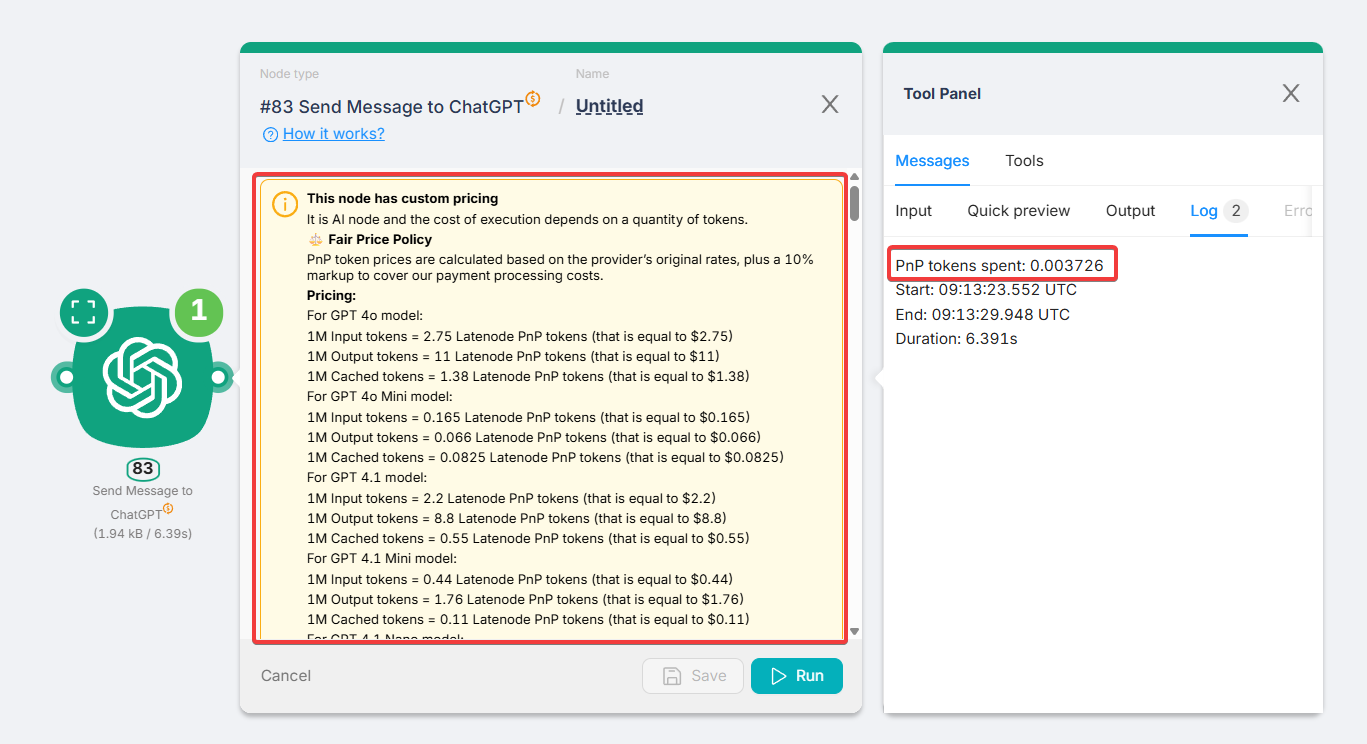Switch to the Tools tab
The height and width of the screenshot is (744, 1367).
[1024, 161]
